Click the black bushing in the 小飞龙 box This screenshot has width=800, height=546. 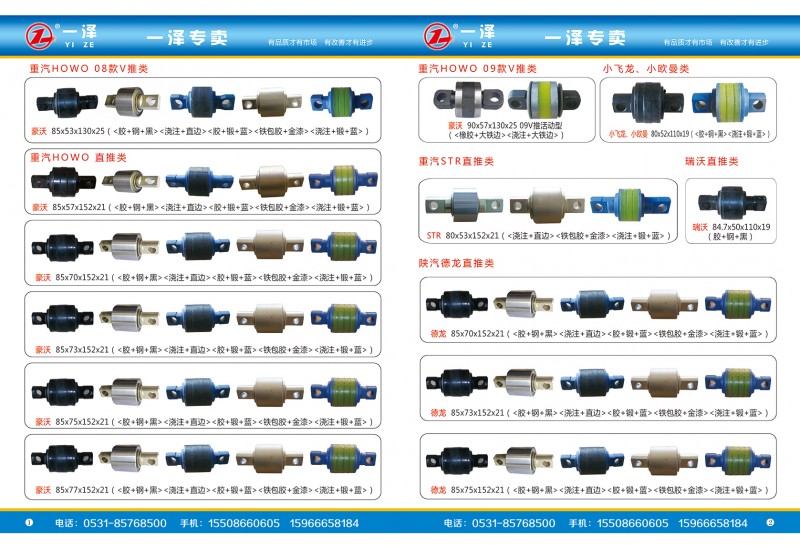(x=647, y=103)
